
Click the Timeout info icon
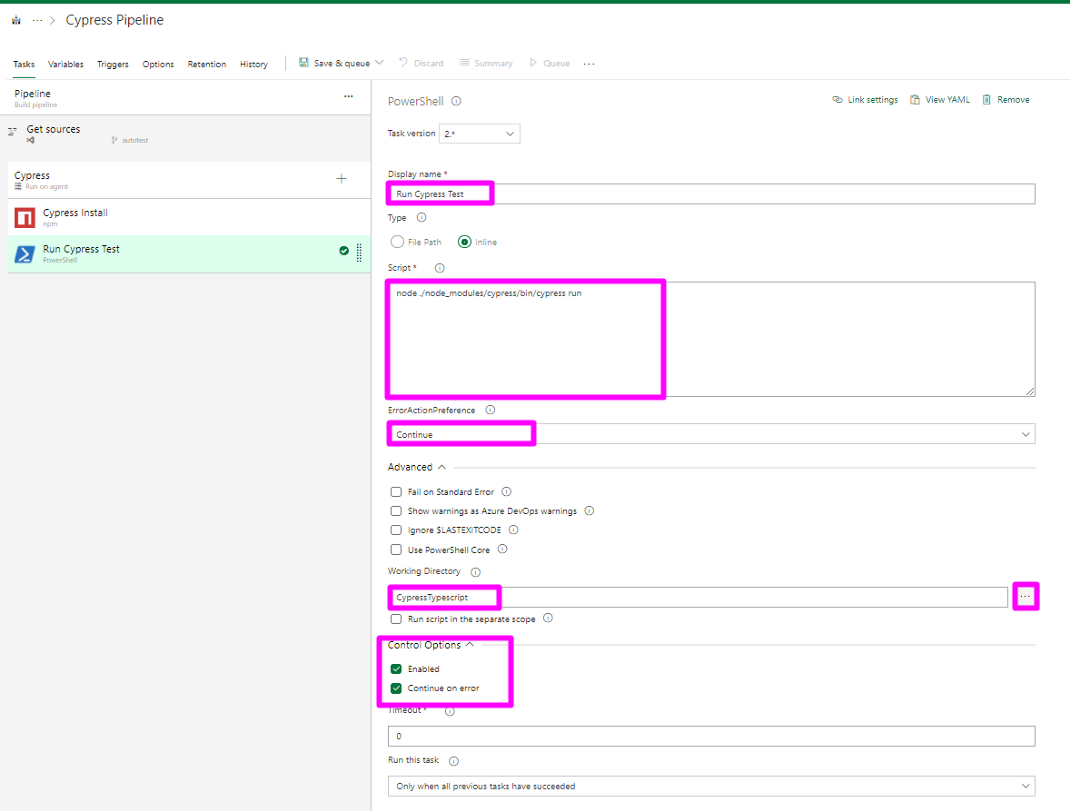[x=450, y=711]
